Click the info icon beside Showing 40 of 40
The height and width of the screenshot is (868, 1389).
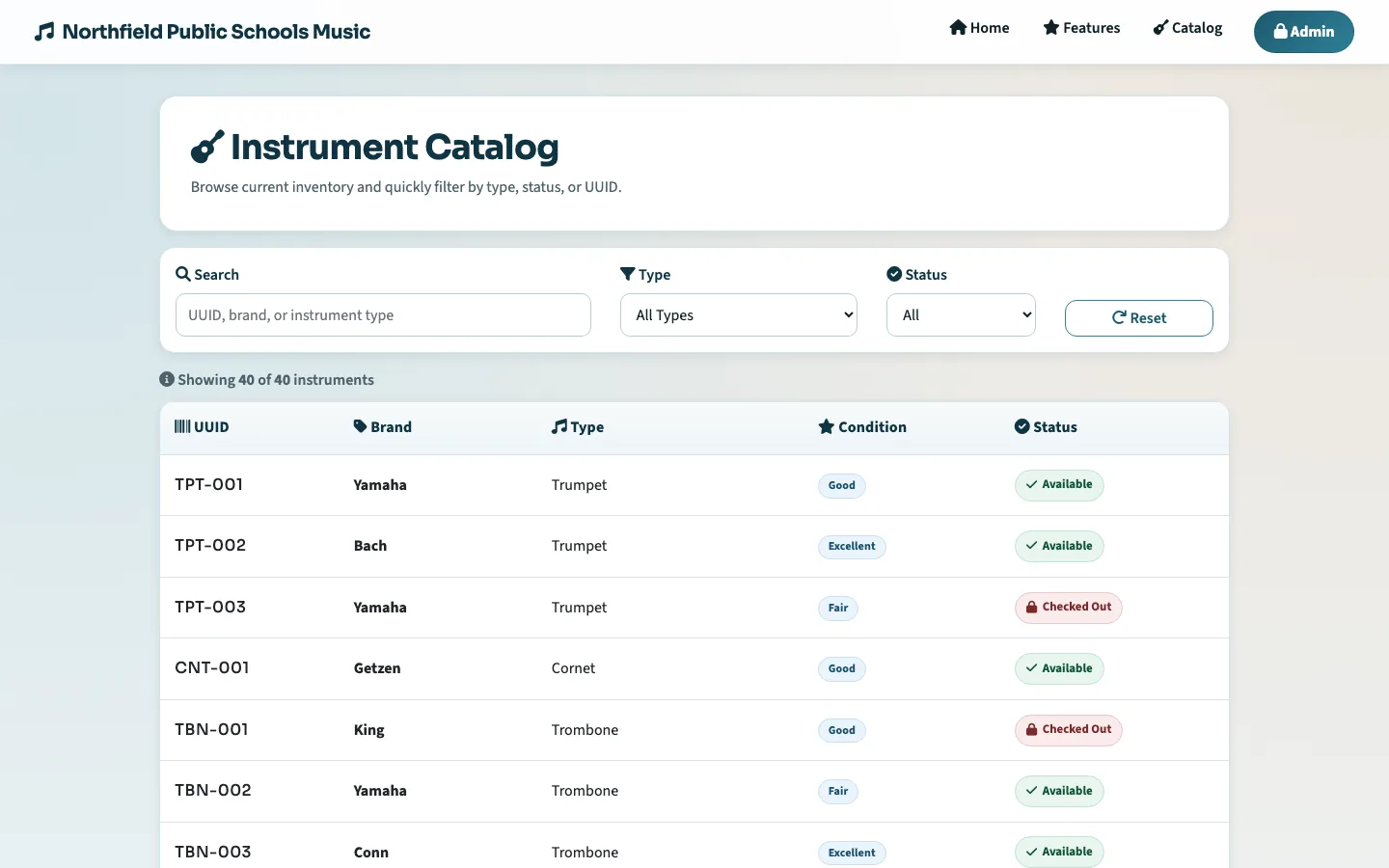(167, 379)
